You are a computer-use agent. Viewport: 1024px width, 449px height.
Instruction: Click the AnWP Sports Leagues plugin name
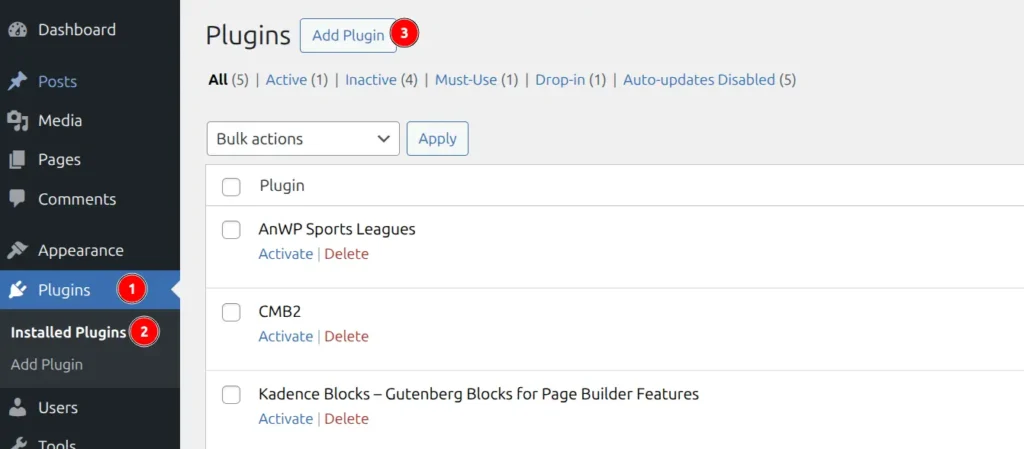coord(337,229)
